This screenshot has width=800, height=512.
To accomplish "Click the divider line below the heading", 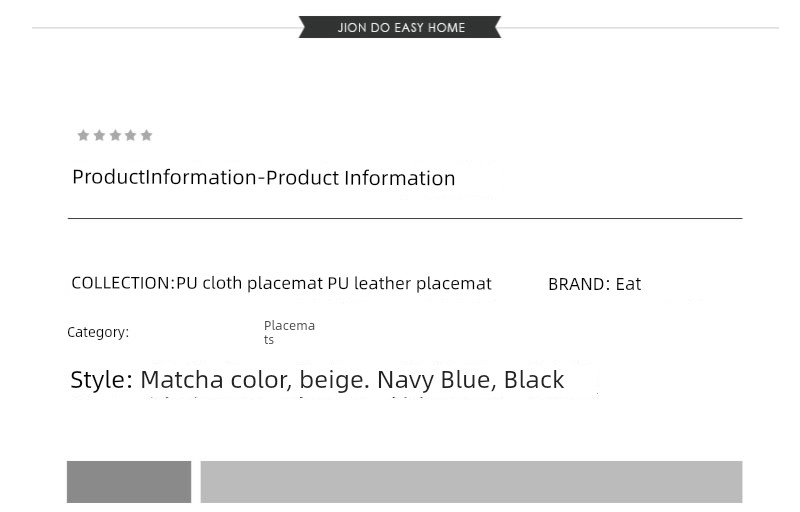I will (x=405, y=218).
